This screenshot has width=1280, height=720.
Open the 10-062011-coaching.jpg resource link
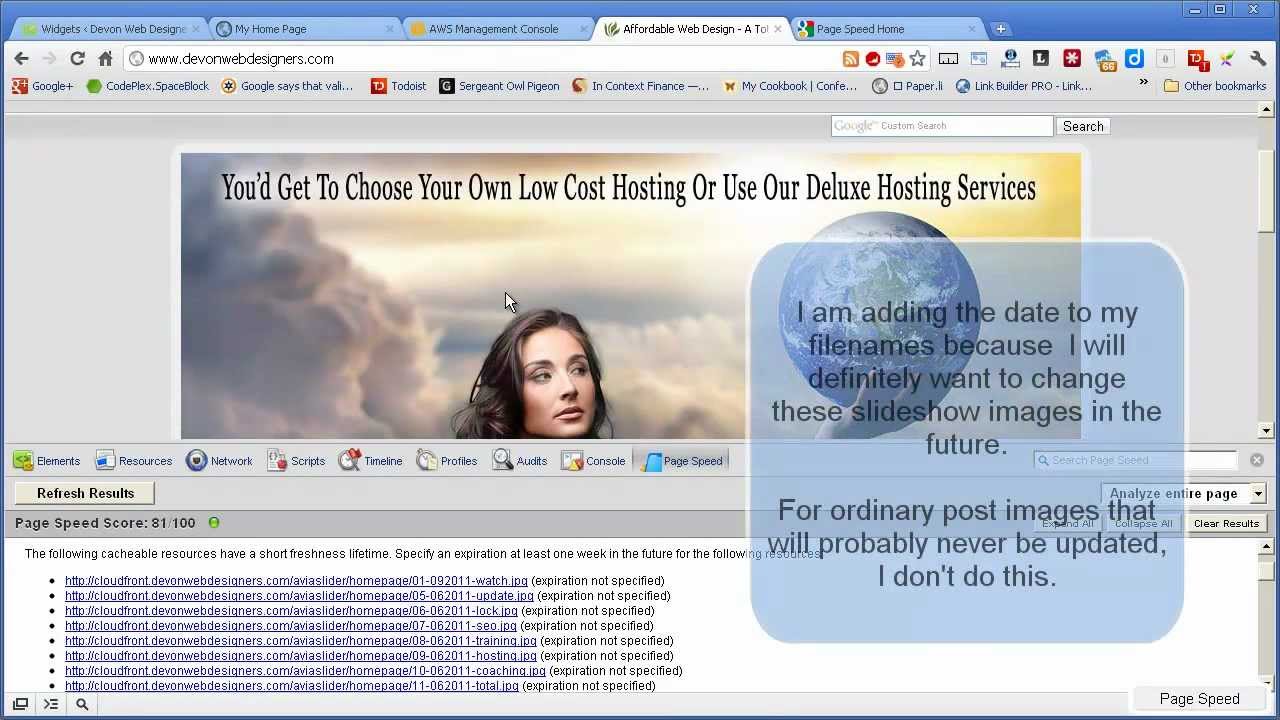pos(305,671)
